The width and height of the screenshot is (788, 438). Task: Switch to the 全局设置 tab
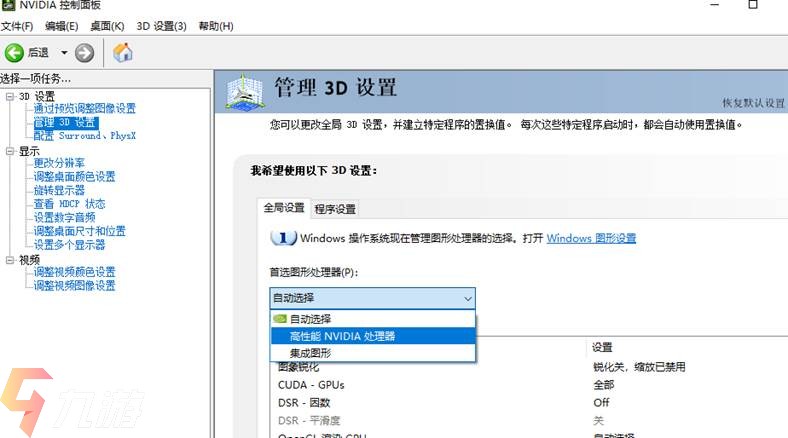pyautogui.click(x=284, y=208)
